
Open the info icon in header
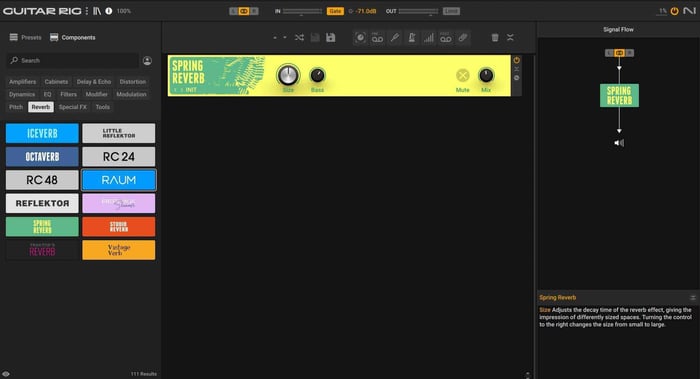tap(109, 11)
